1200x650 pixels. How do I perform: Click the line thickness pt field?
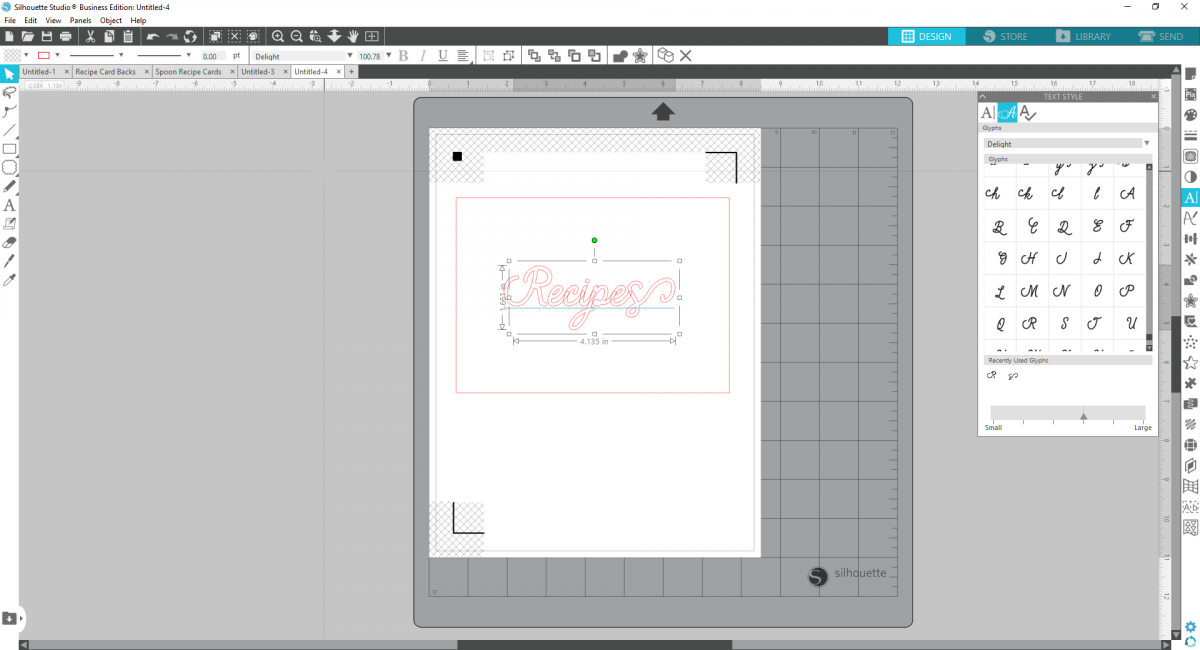pos(213,56)
